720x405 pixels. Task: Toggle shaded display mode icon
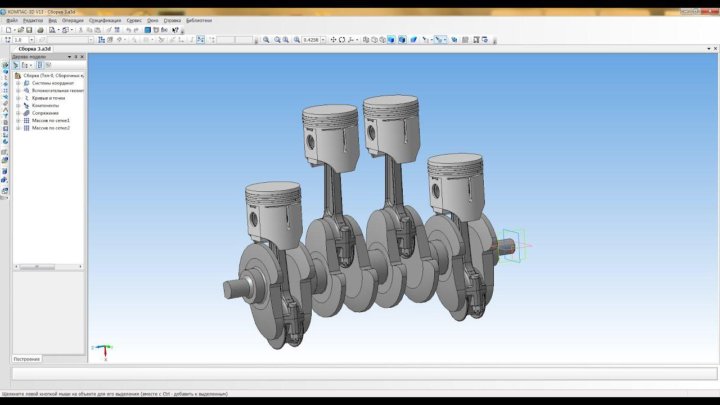point(390,40)
